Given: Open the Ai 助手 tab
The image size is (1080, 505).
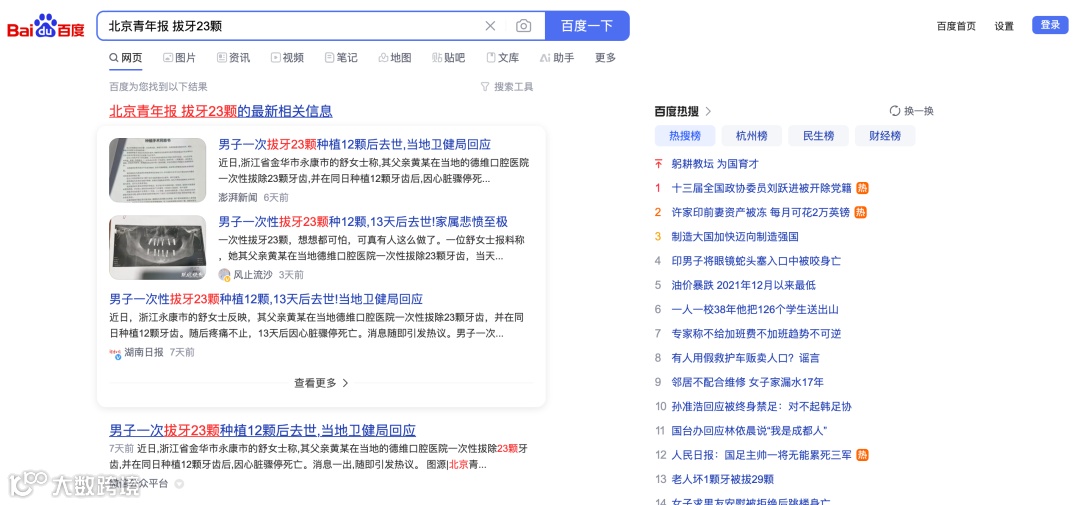Looking at the screenshot, I should pos(557,58).
